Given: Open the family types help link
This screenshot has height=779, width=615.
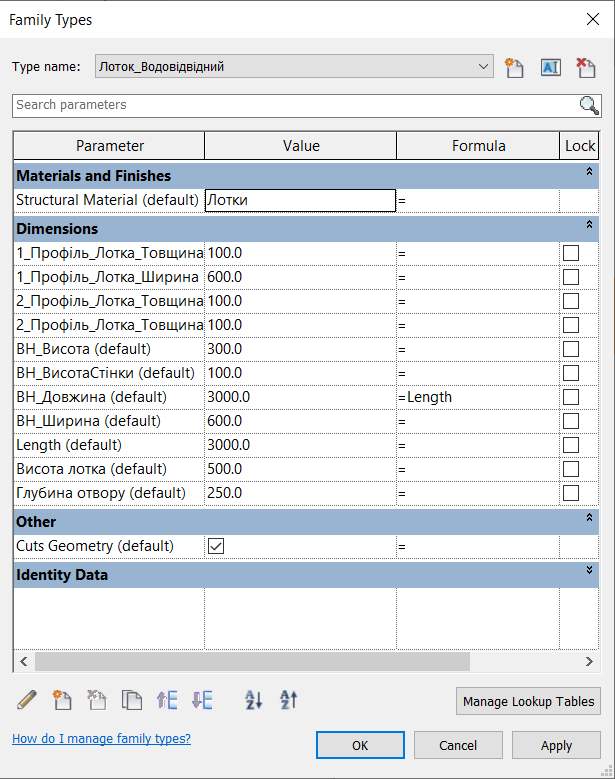Looking at the screenshot, I should pyautogui.click(x=101, y=739).
